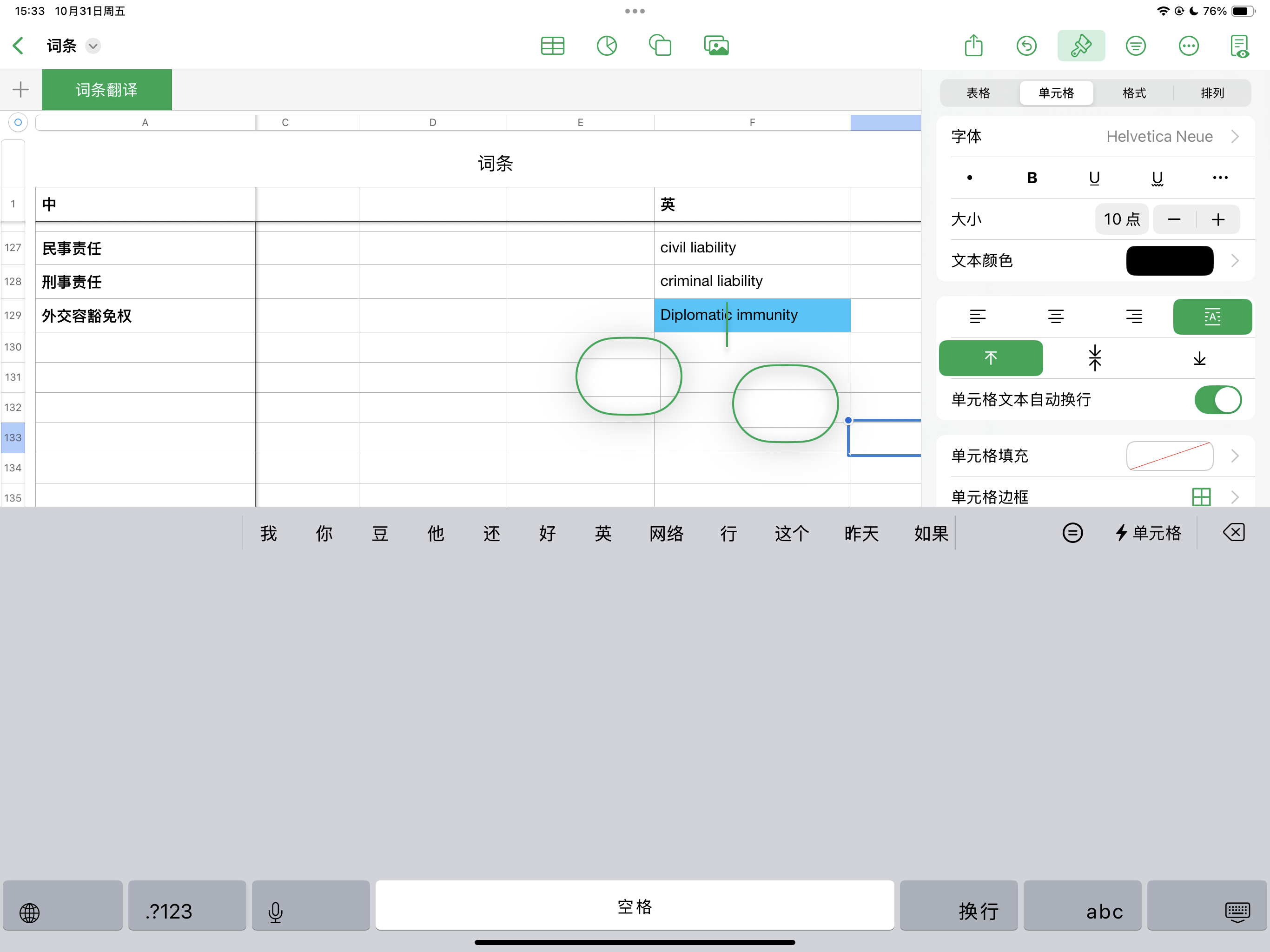Switch to the 格式 tab

(1134, 93)
